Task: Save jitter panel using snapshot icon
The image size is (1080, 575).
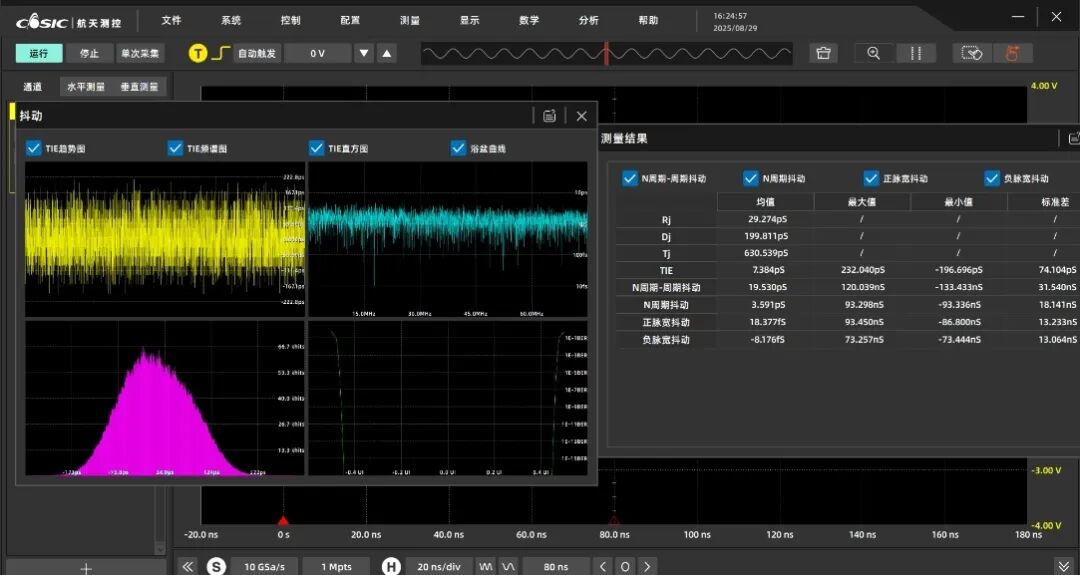Action: pyautogui.click(x=549, y=116)
